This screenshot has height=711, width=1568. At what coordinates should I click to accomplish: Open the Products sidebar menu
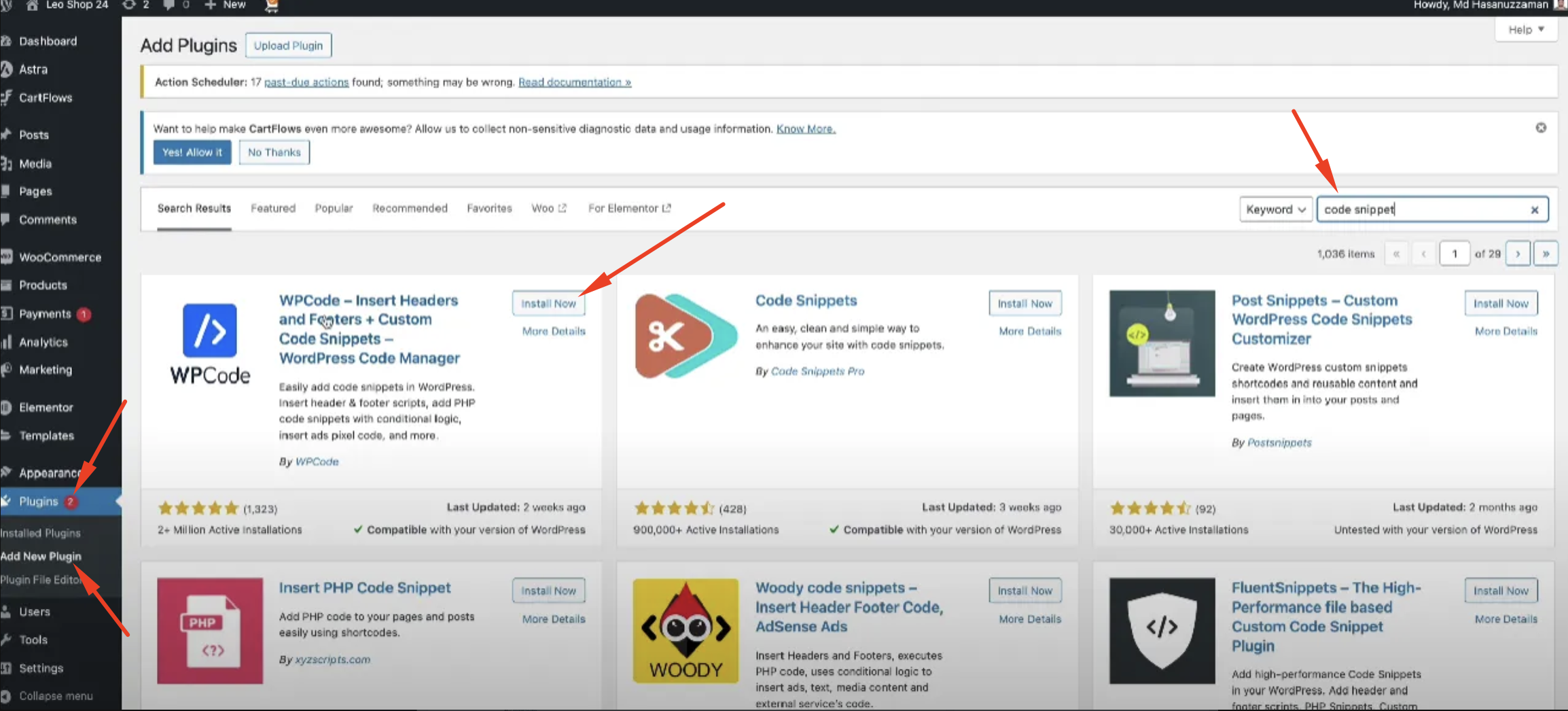(43, 285)
